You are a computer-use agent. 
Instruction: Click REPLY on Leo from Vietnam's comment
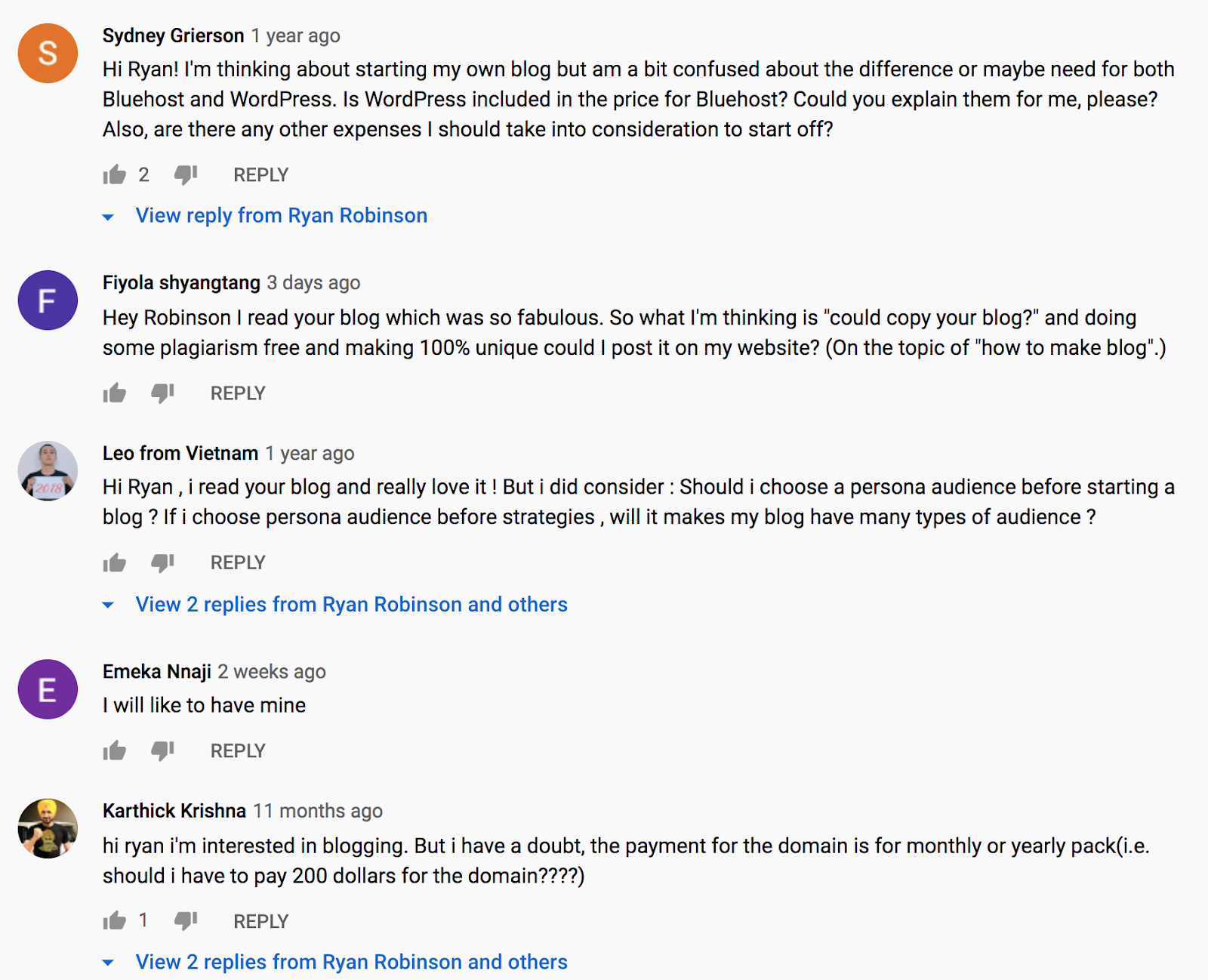click(x=236, y=562)
